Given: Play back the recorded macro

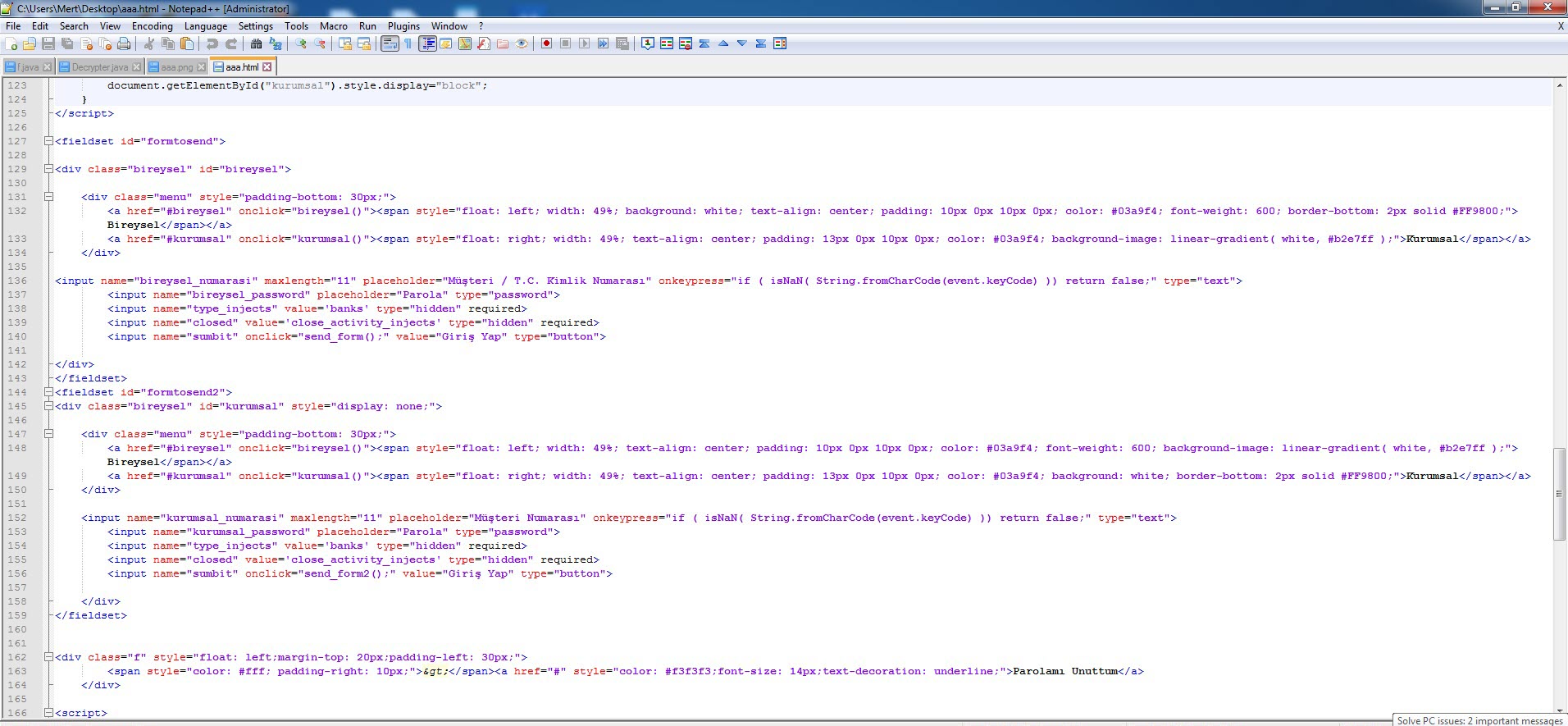Looking at the screenshot, I should pos(584,43).
